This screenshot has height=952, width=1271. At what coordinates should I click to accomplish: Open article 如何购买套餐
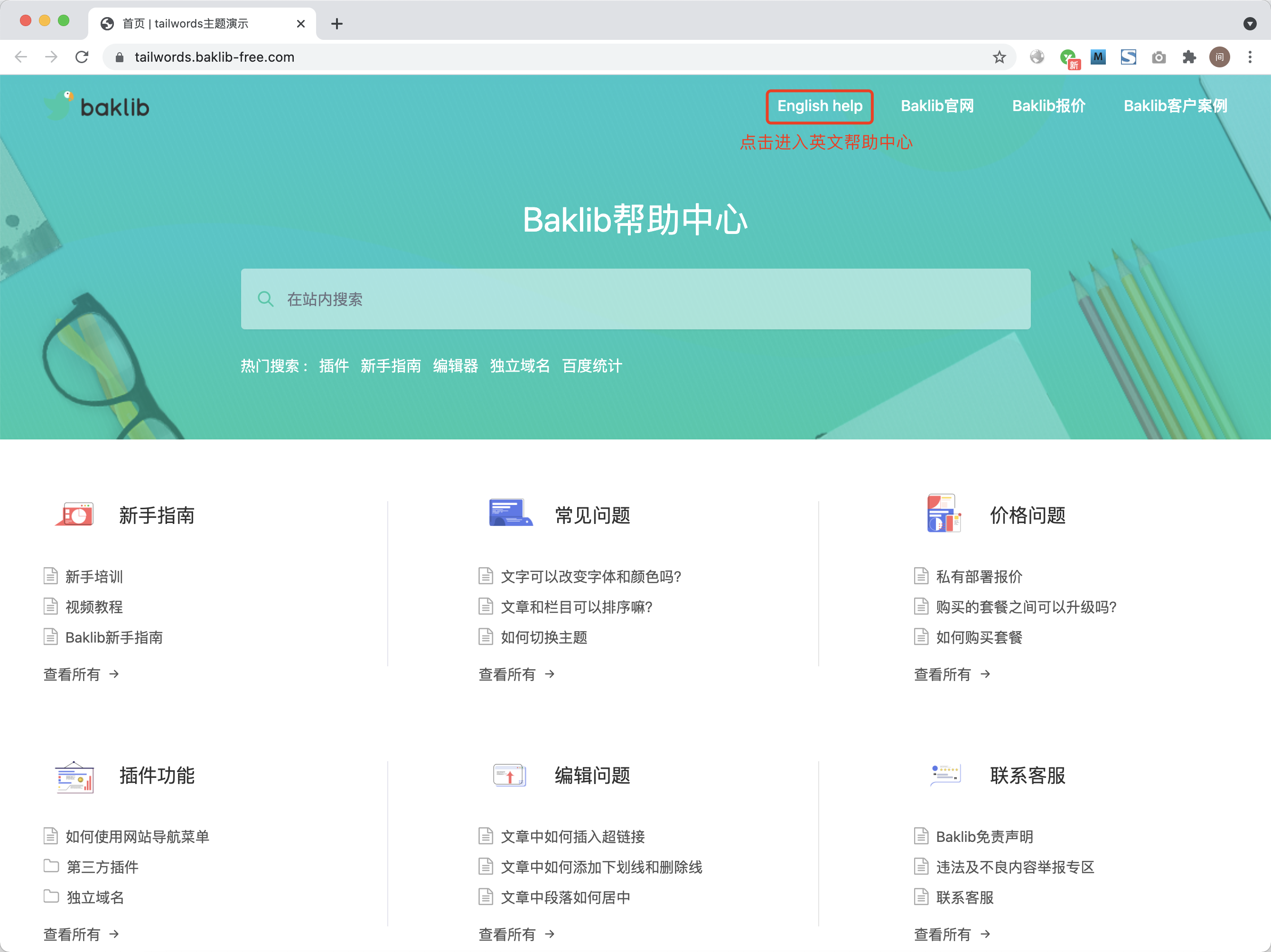[x=979, y=637]
